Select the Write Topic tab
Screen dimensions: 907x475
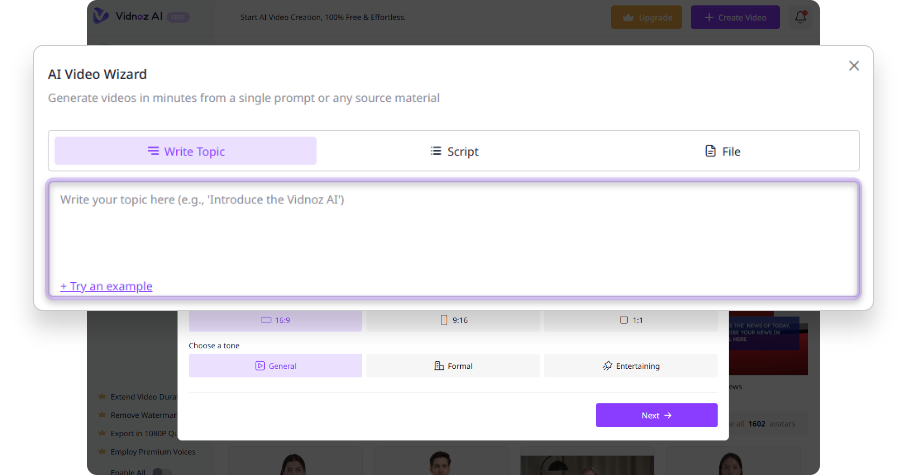[186, 151]
